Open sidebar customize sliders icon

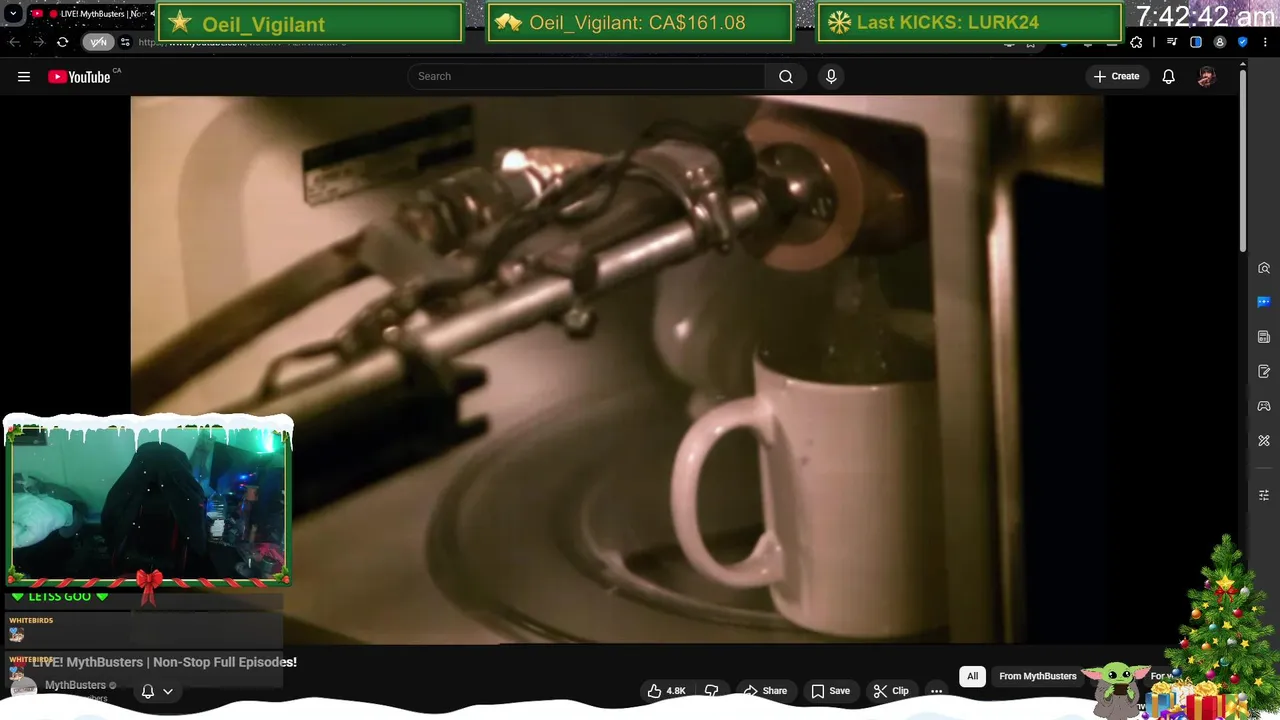pos(1264,495)
